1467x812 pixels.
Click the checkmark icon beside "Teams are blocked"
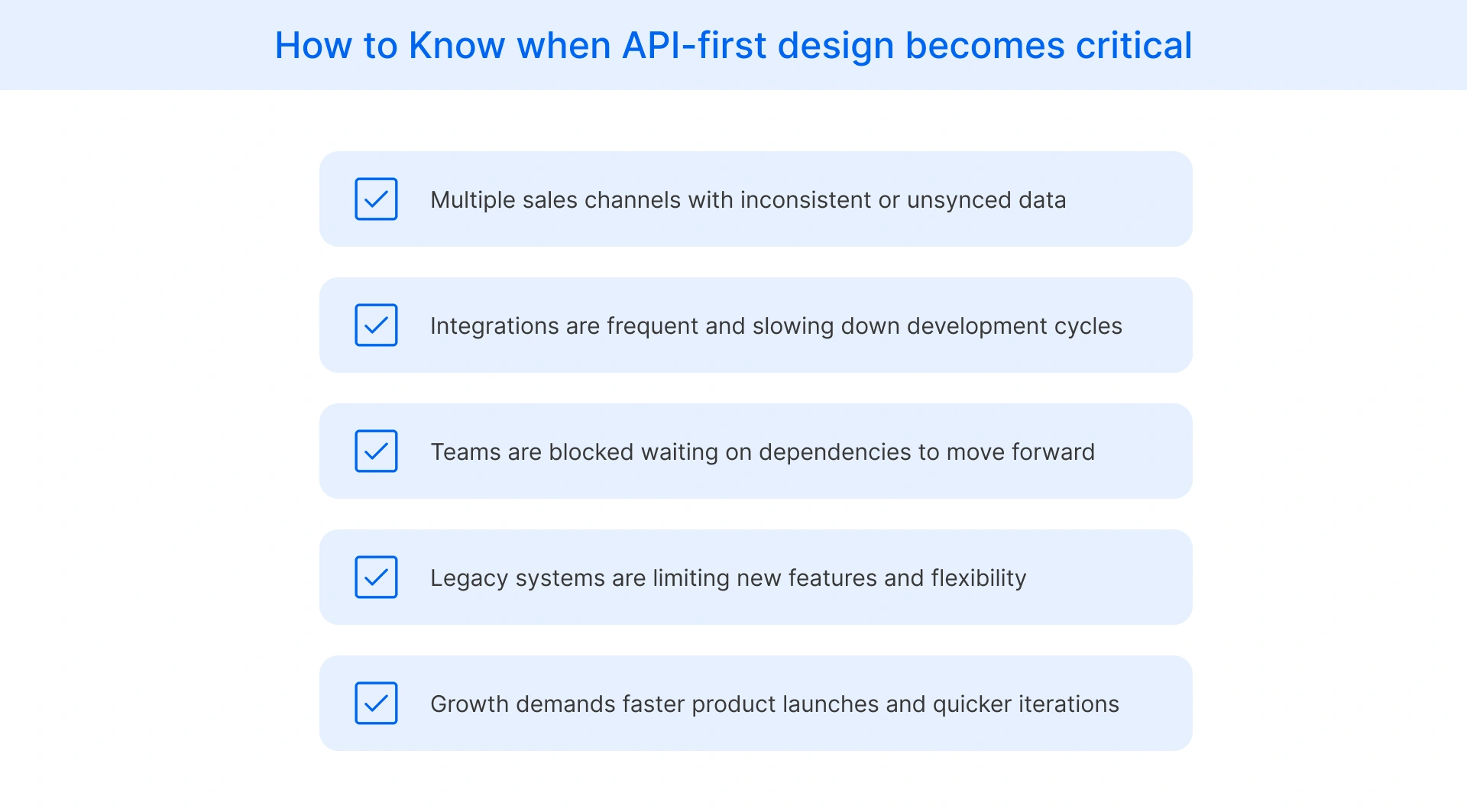click(x=376, y=451)
